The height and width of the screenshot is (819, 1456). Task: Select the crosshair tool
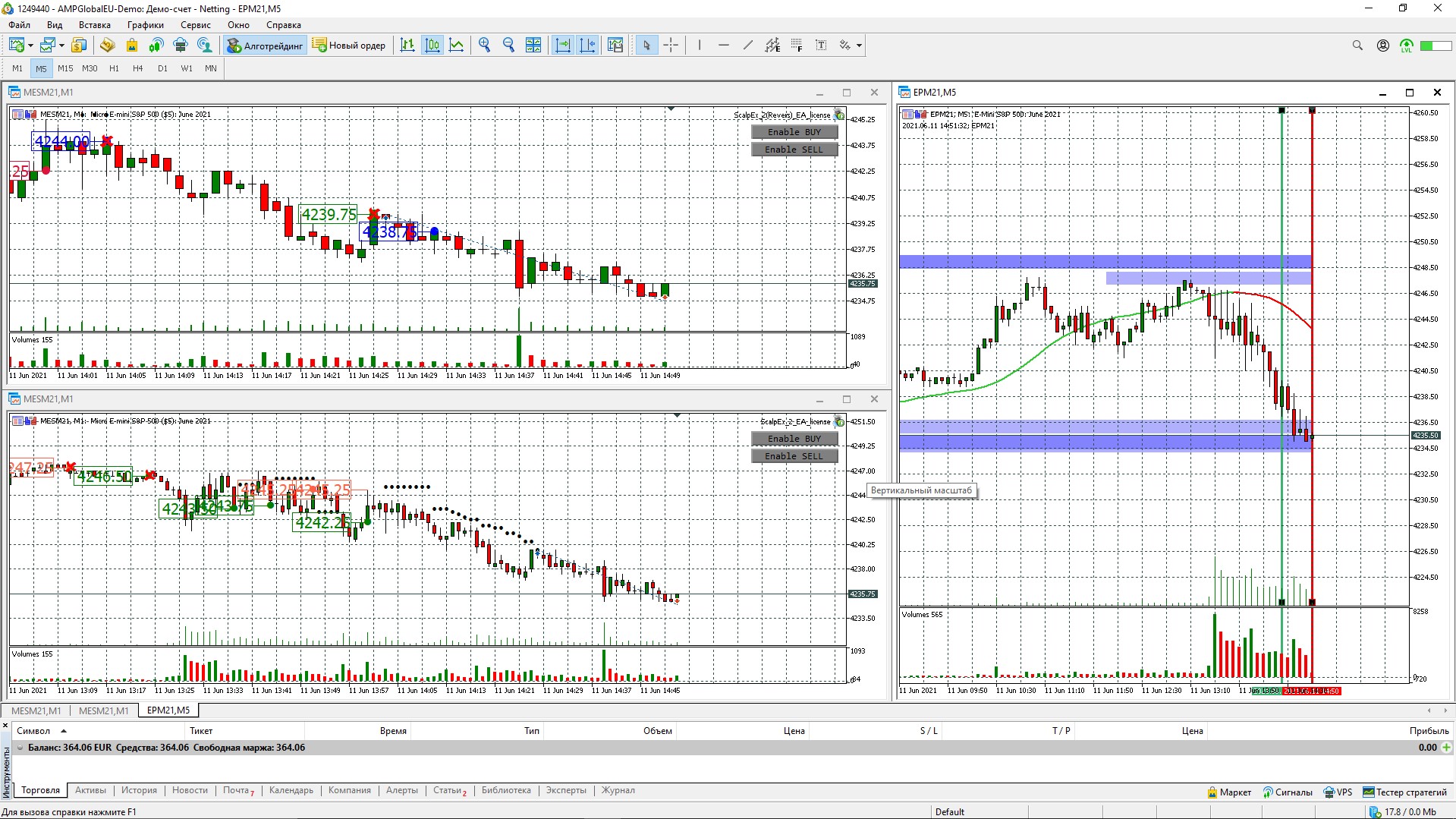671,46
